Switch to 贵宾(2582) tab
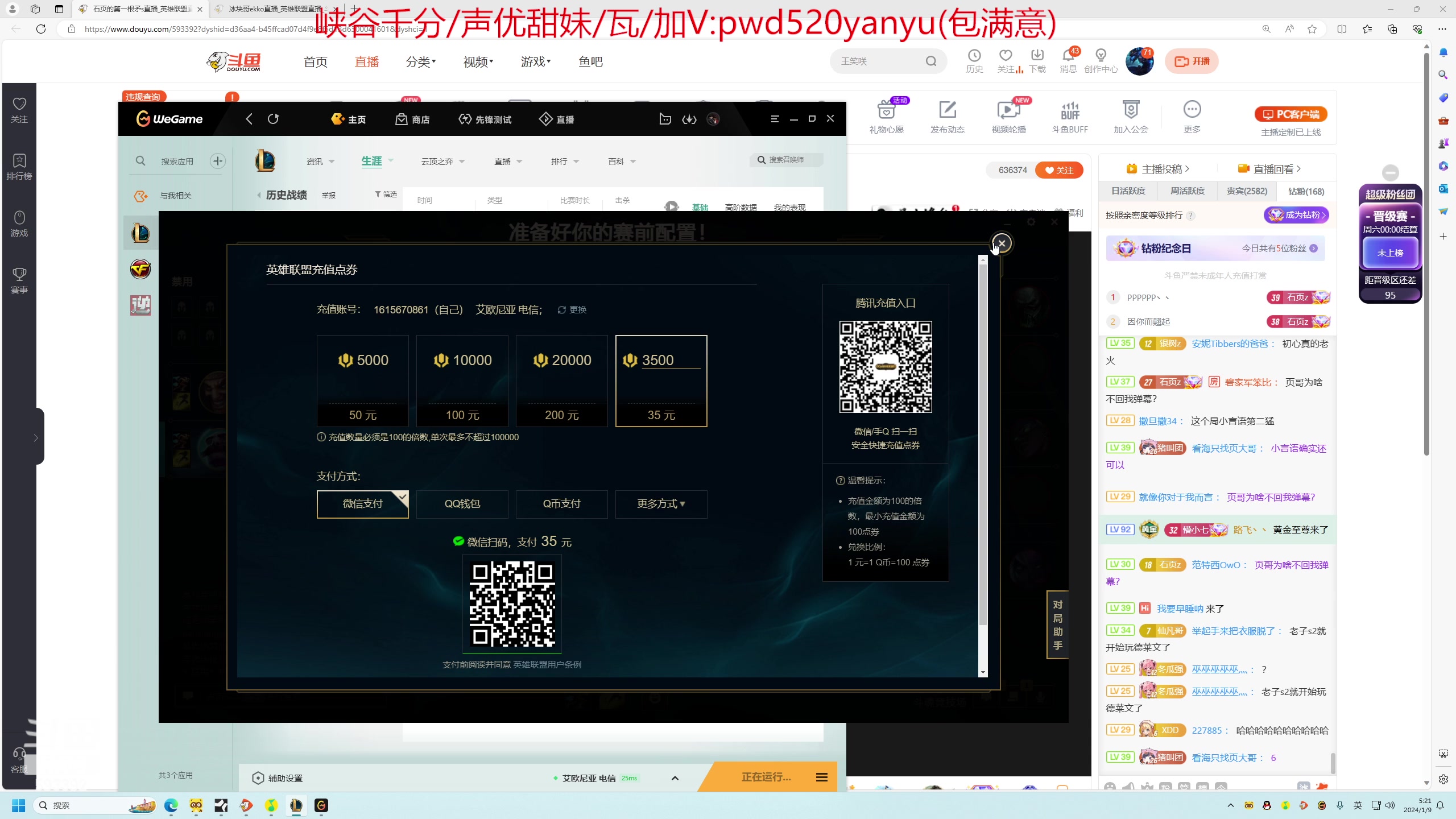The image size is (1456, 819). (1247, 191)
